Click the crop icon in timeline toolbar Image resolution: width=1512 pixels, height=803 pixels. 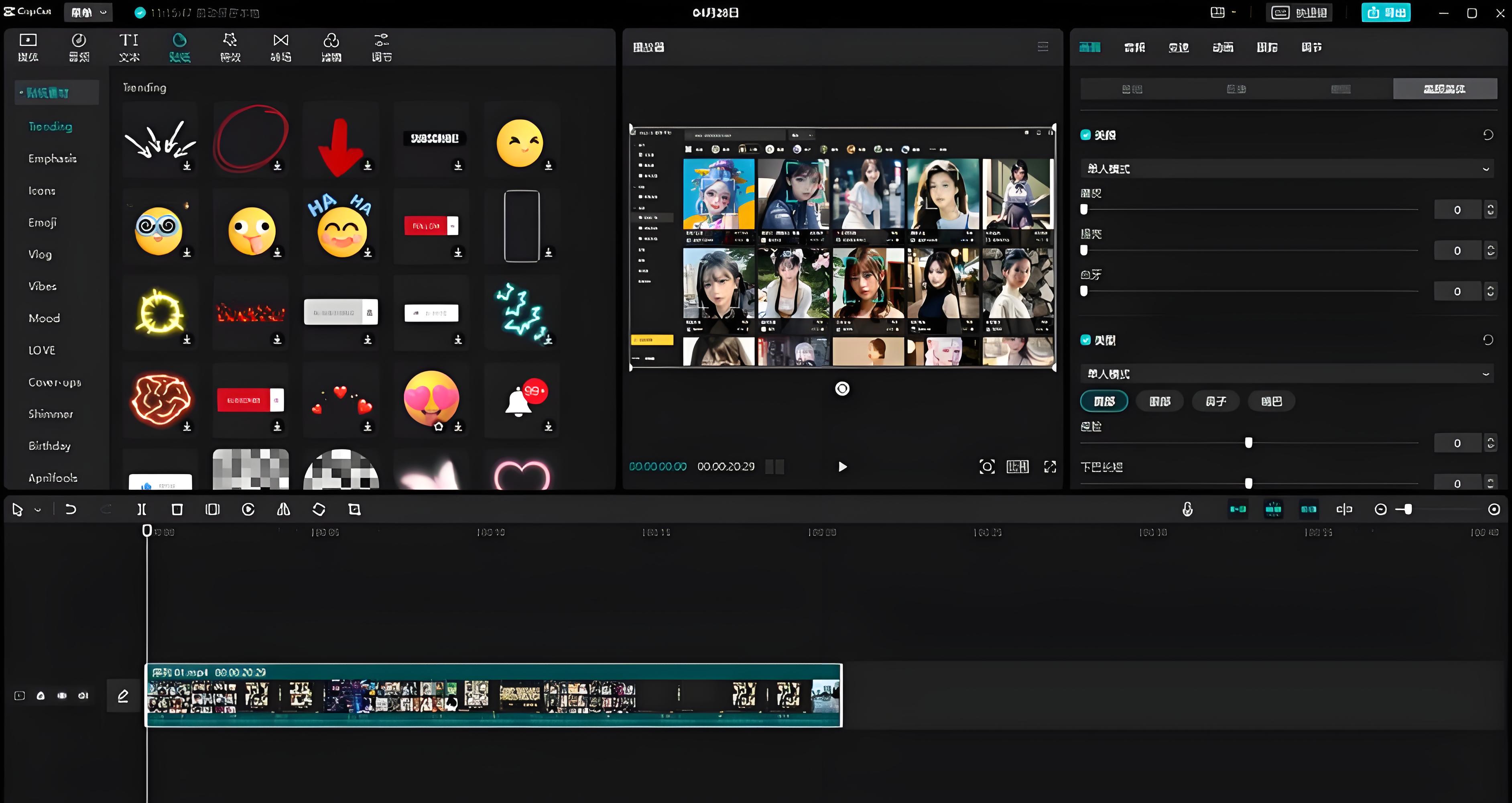coord(354,509)
